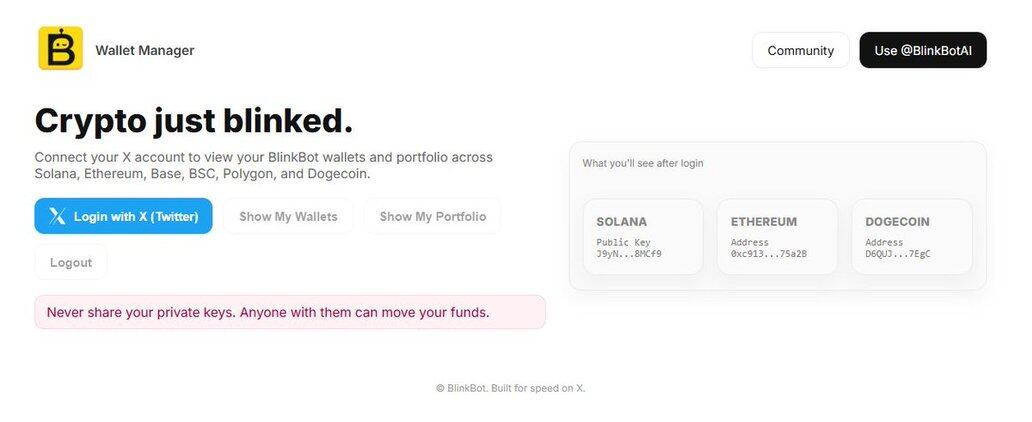
Task: Select the SOLANA wallet card heading
Action: pos(621,222)
